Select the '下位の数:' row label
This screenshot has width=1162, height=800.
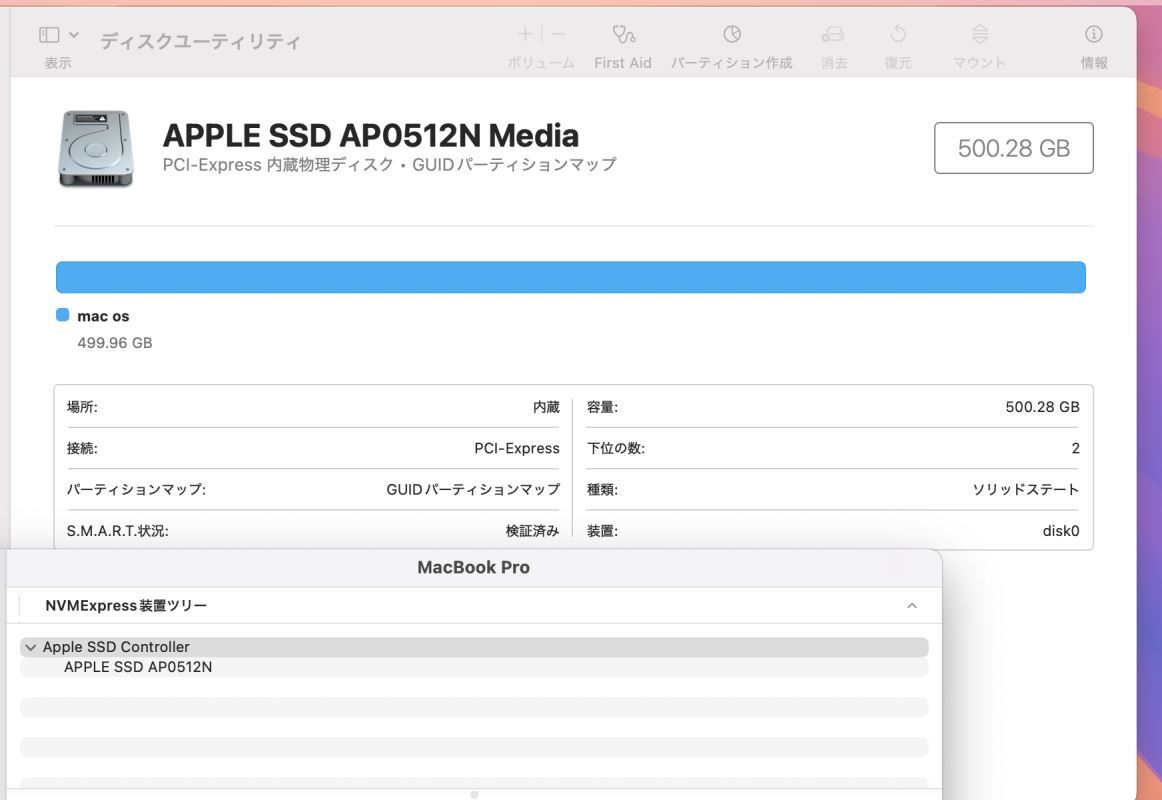point(616,448)
